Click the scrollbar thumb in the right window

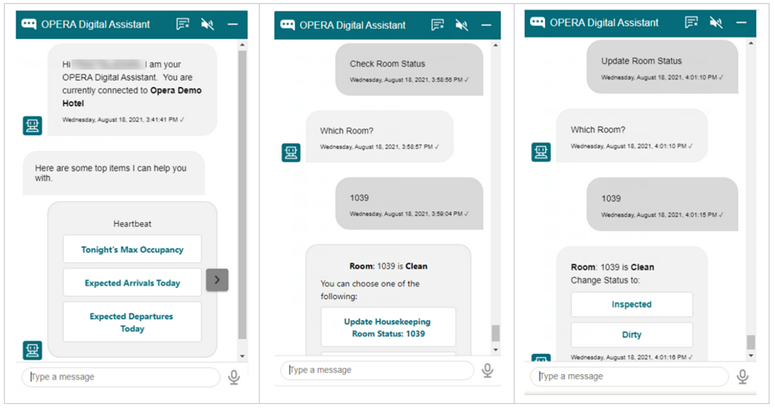pos(751,342)
